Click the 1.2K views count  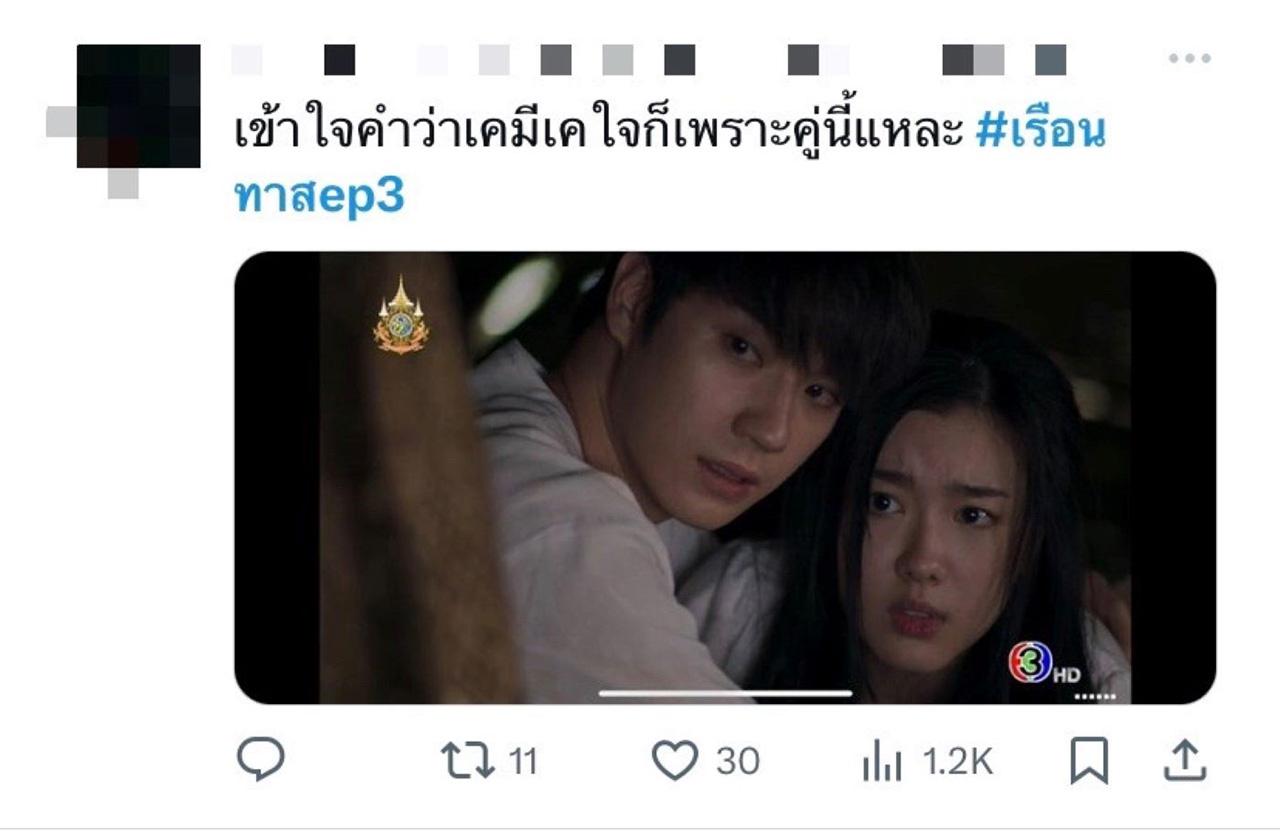point(957,763)
